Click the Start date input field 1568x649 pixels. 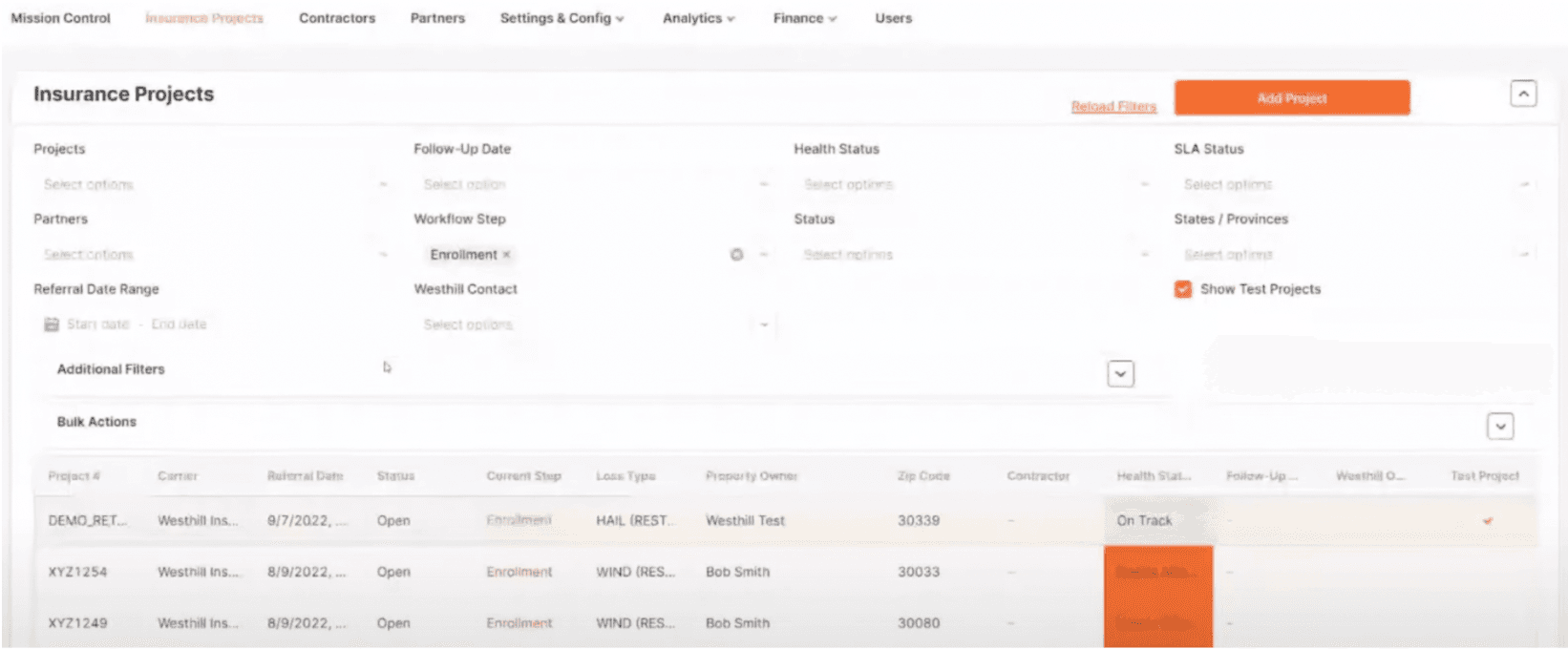point(98,324)
